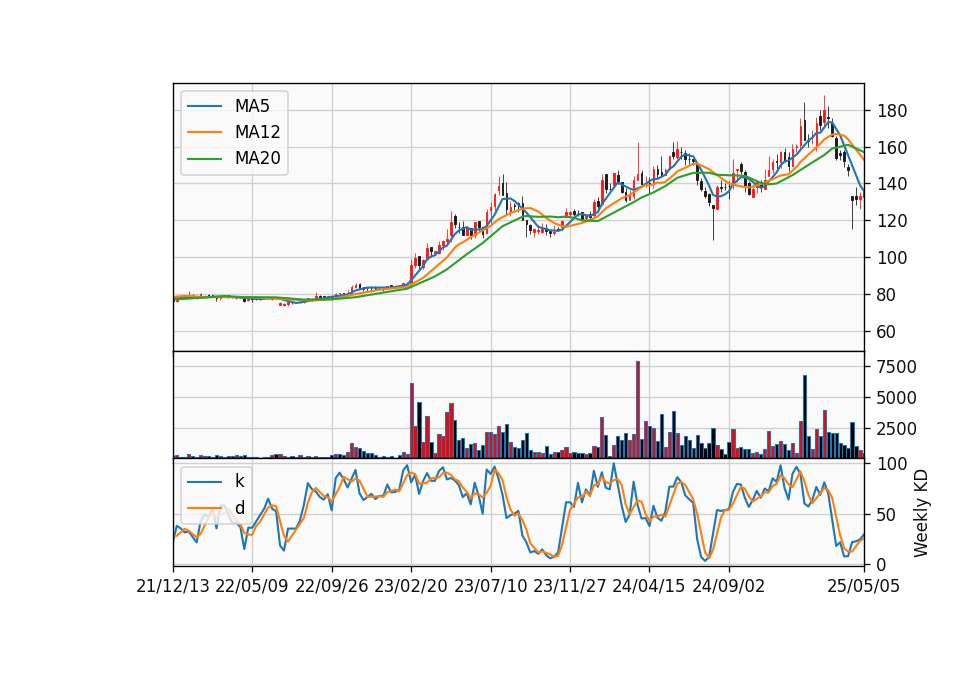Viewport: 960px width, 690px height.
Task: Click the 22/09/26 date tick label
Action: tap(332, 586)
